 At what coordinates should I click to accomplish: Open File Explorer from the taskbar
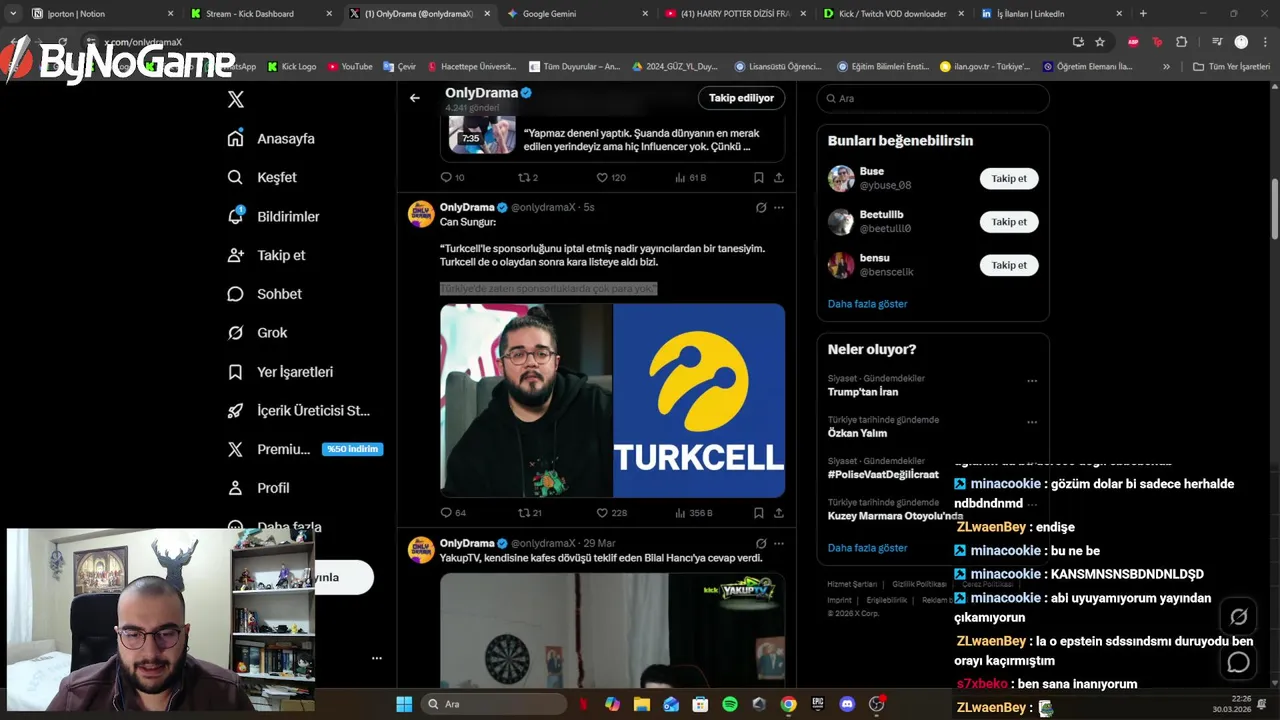point(642,704)
